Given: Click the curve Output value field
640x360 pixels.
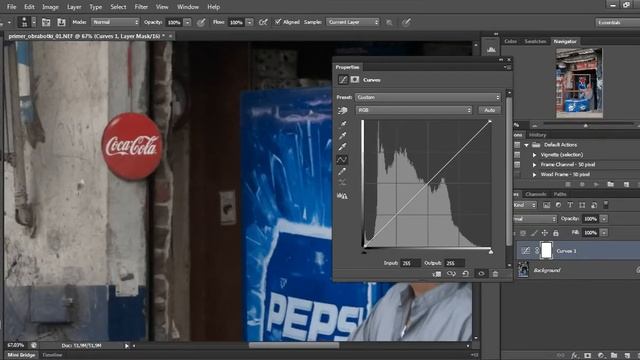Looking at the screenshot, I should tap(454, 263).
